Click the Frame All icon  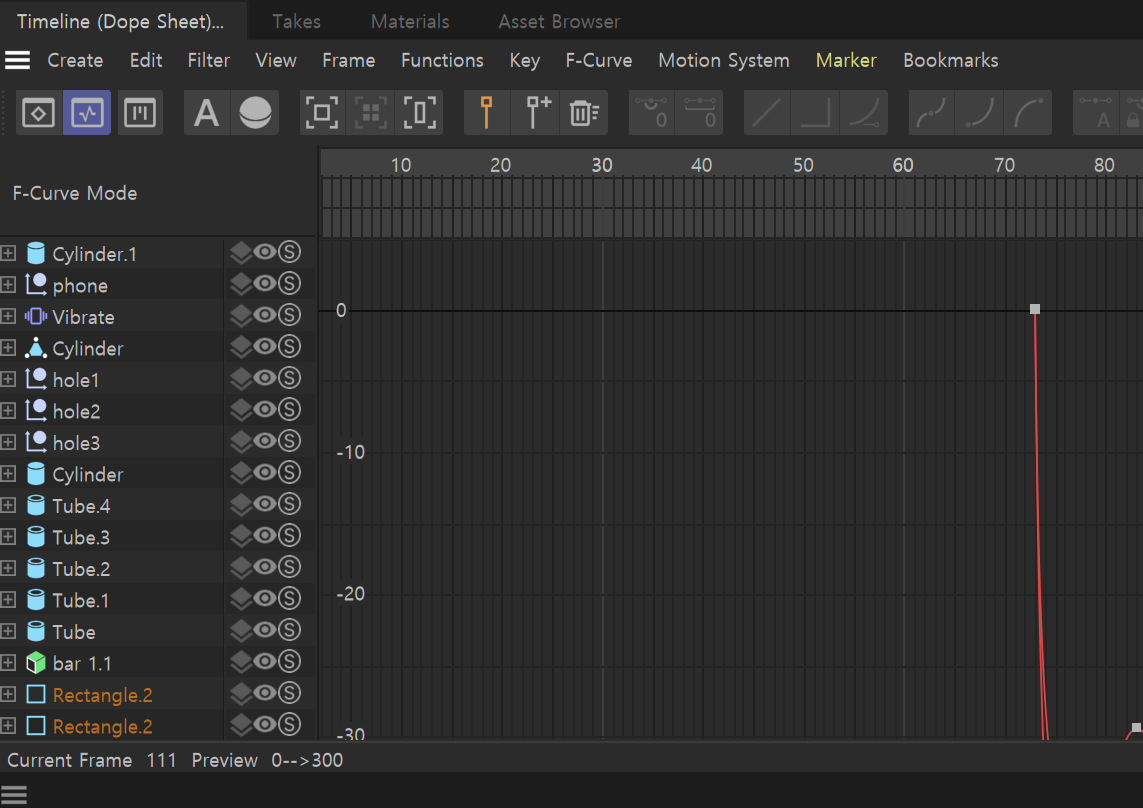point(322,113)
